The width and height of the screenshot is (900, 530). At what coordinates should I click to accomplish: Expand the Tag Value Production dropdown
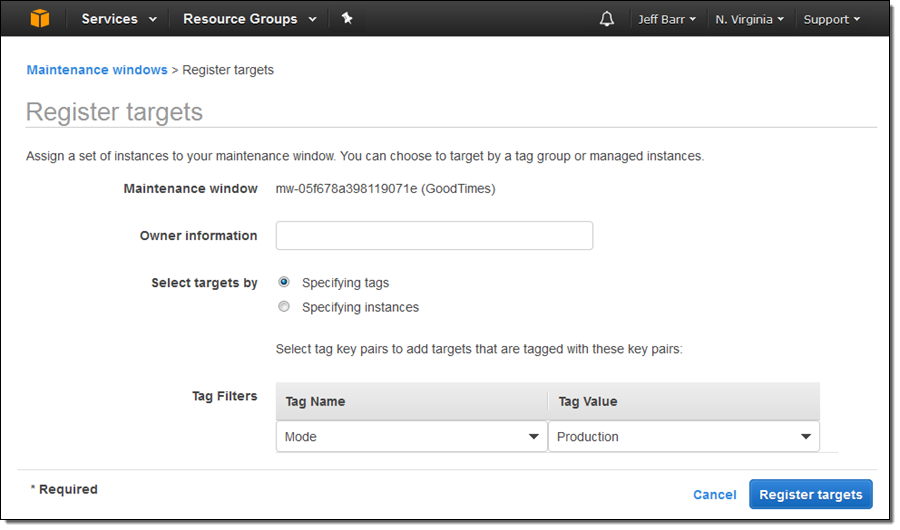(683, 437)
